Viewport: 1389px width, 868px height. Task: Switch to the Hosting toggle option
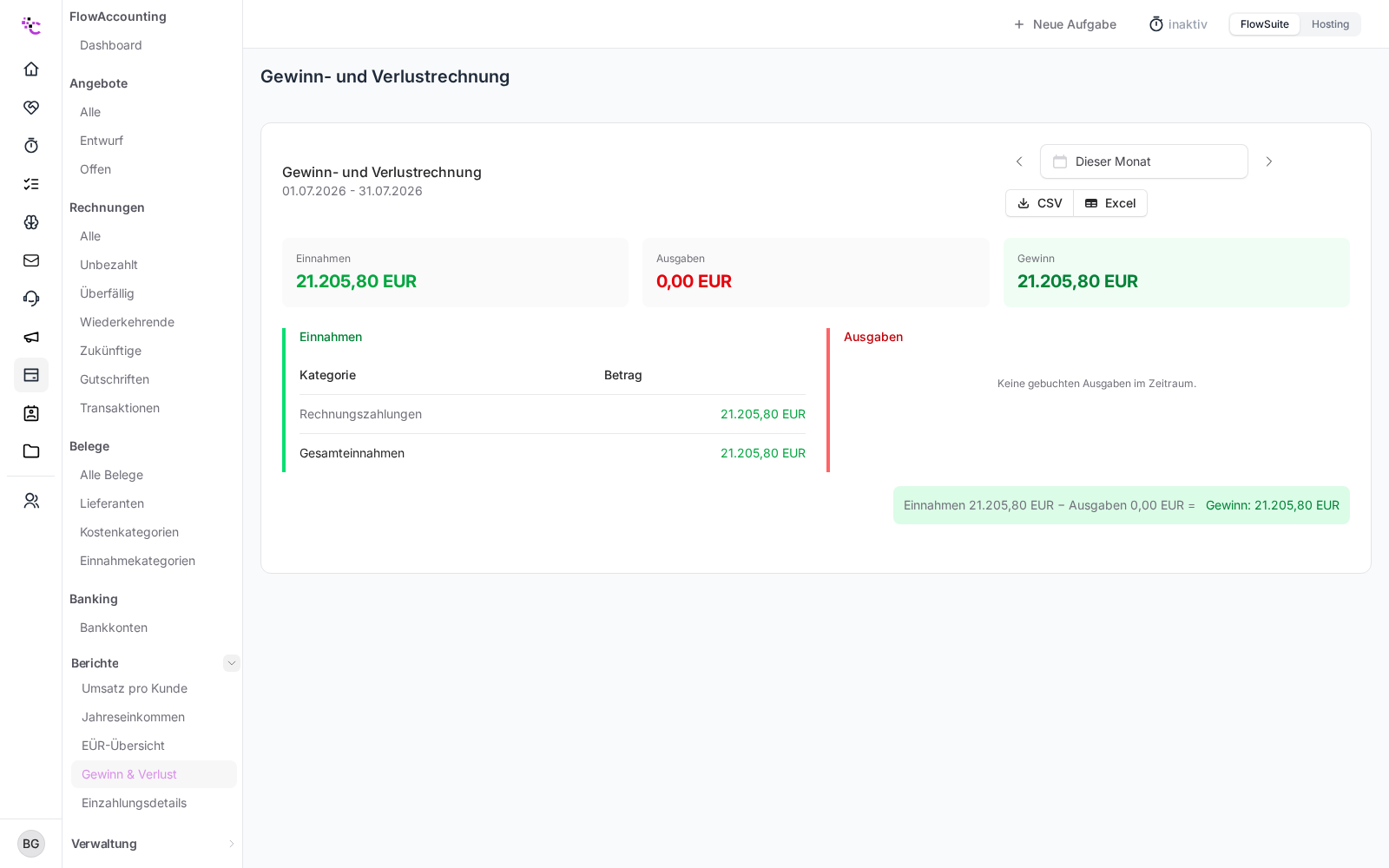click(x=1330, y=24)
